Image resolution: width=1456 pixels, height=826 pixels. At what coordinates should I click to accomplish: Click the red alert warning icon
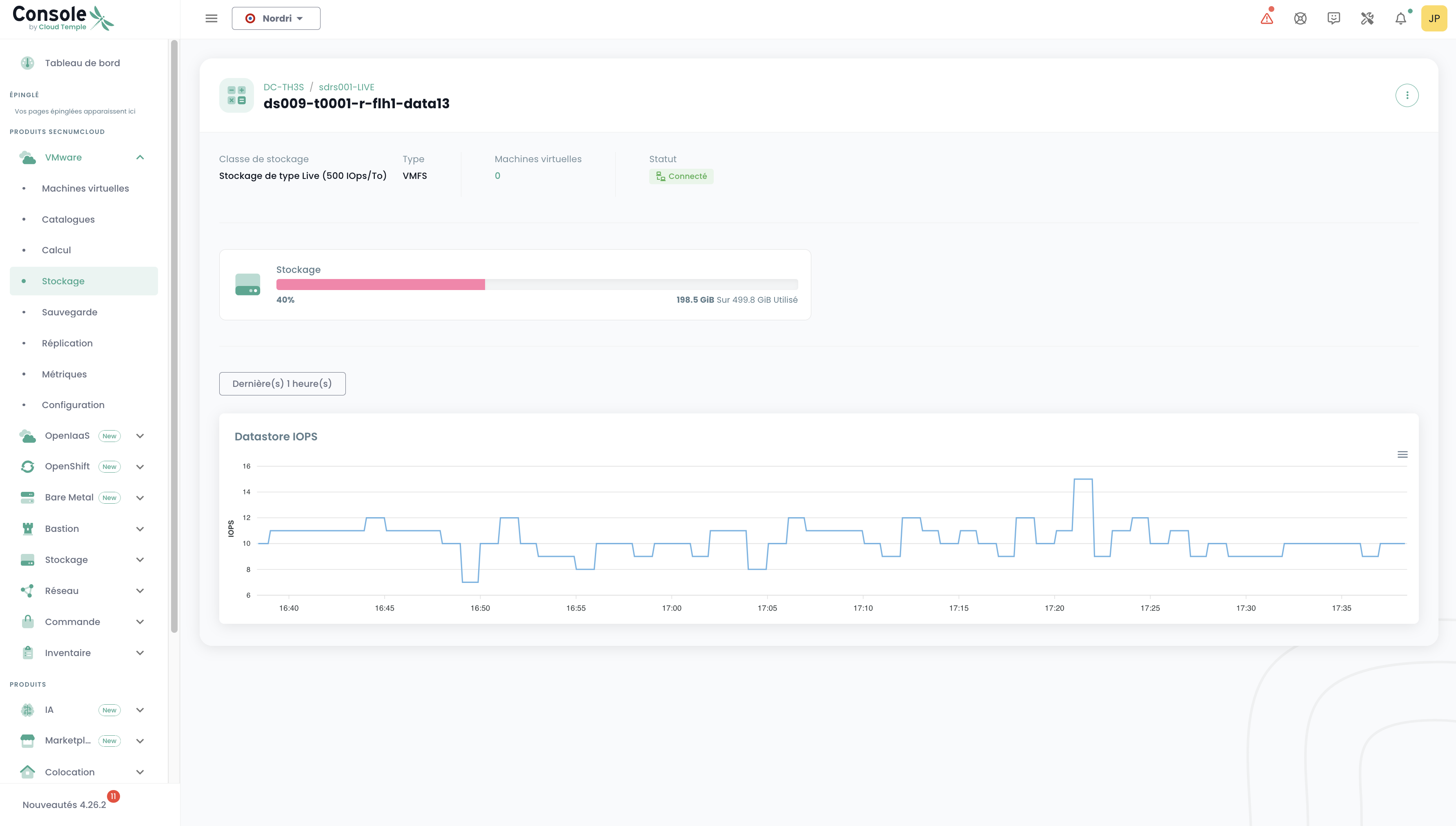pyautogui.click(x=1267, y=19)
